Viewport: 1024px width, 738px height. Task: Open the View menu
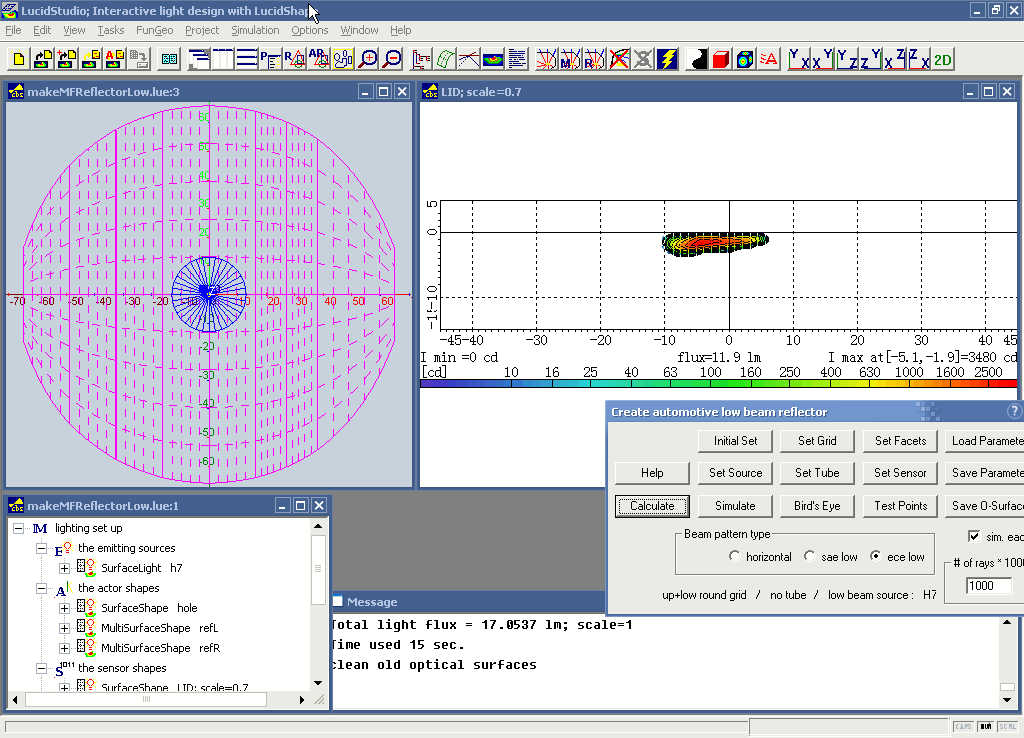[74, 30]
